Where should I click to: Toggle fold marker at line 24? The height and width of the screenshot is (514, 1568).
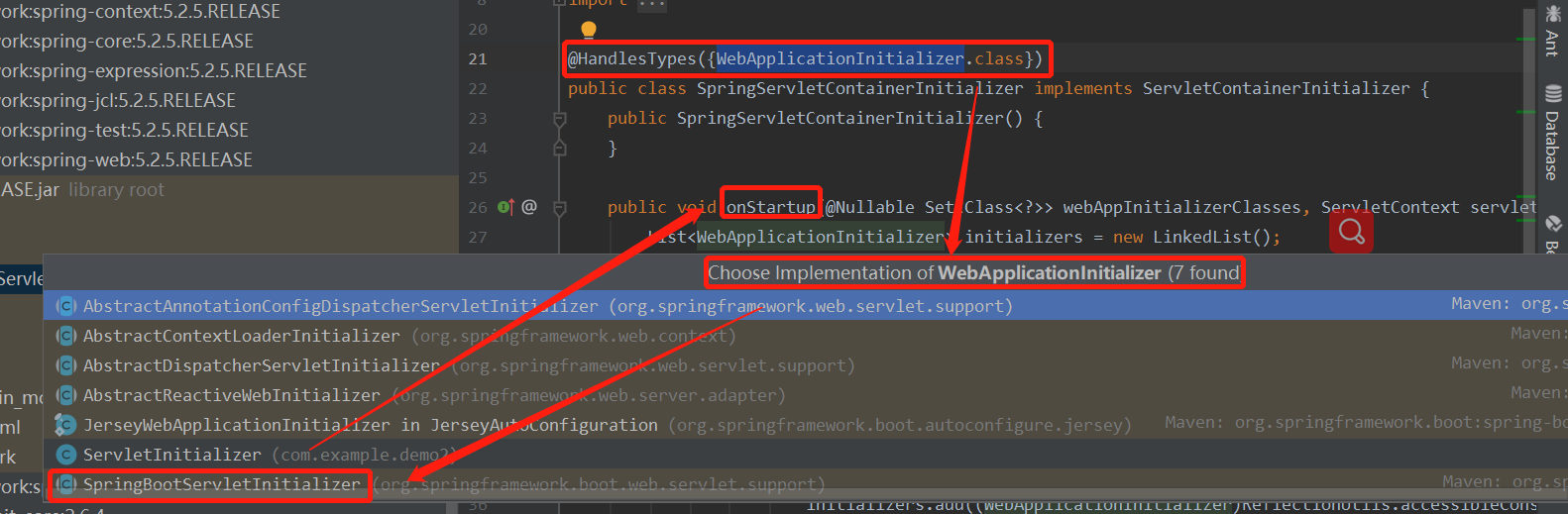559,149
